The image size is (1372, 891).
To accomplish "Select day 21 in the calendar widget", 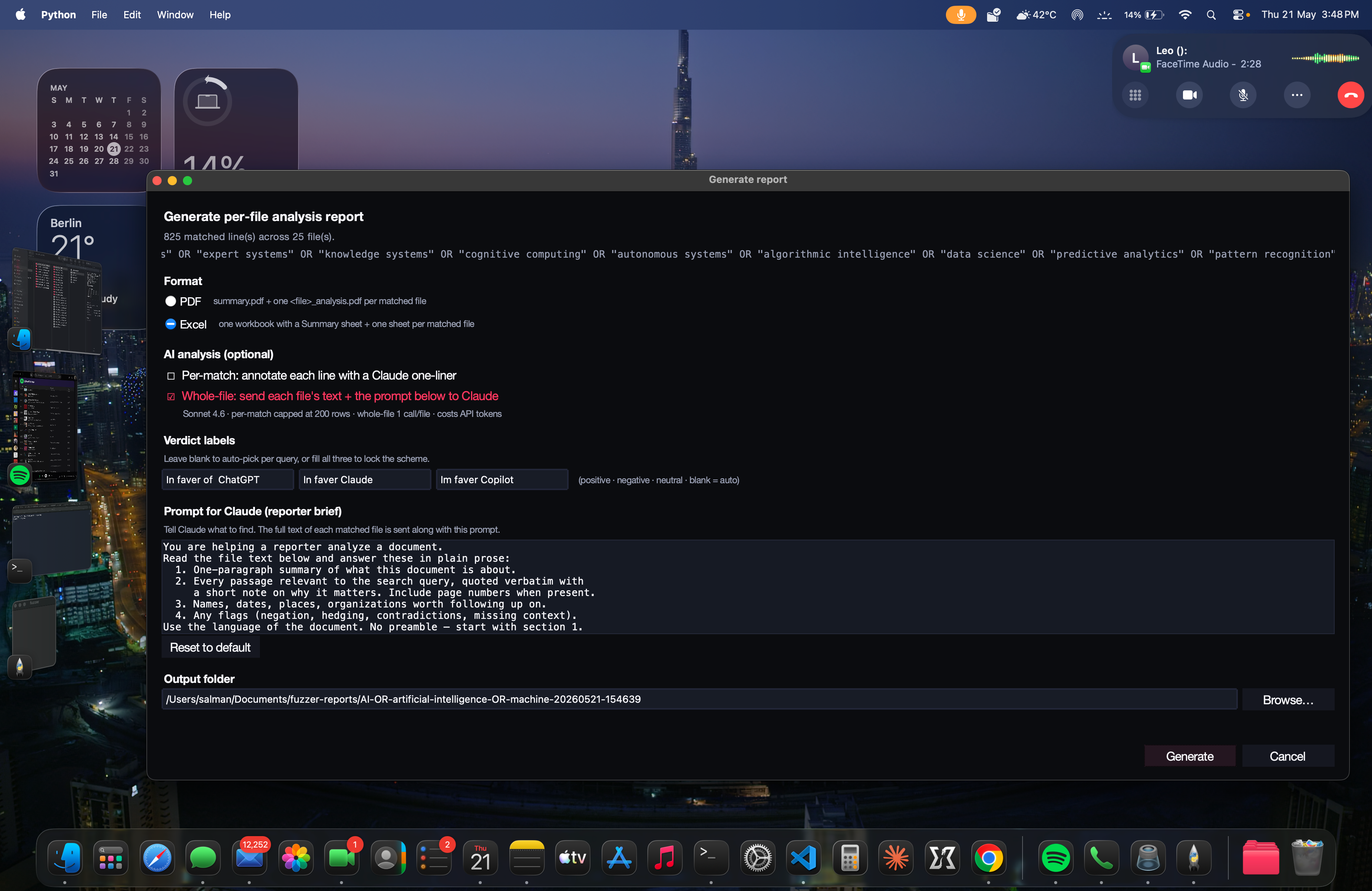I will pos(114,149).
